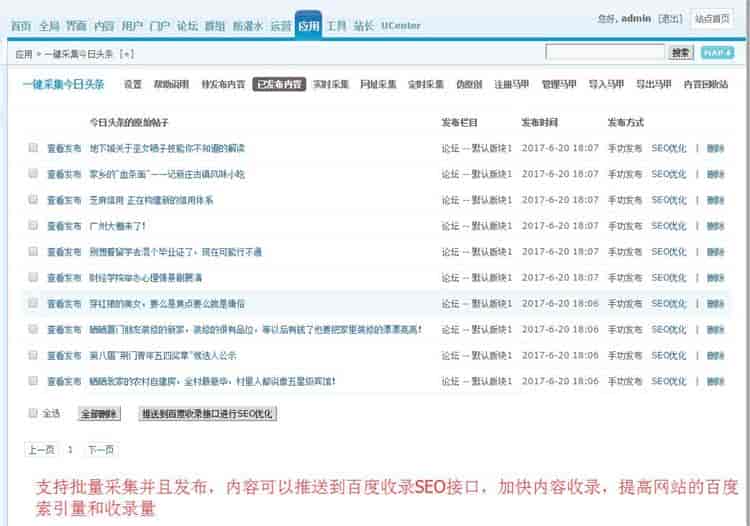Expand the [+] next to the breadcrumb
750x526 pixels.
click(x=126, y=53)
